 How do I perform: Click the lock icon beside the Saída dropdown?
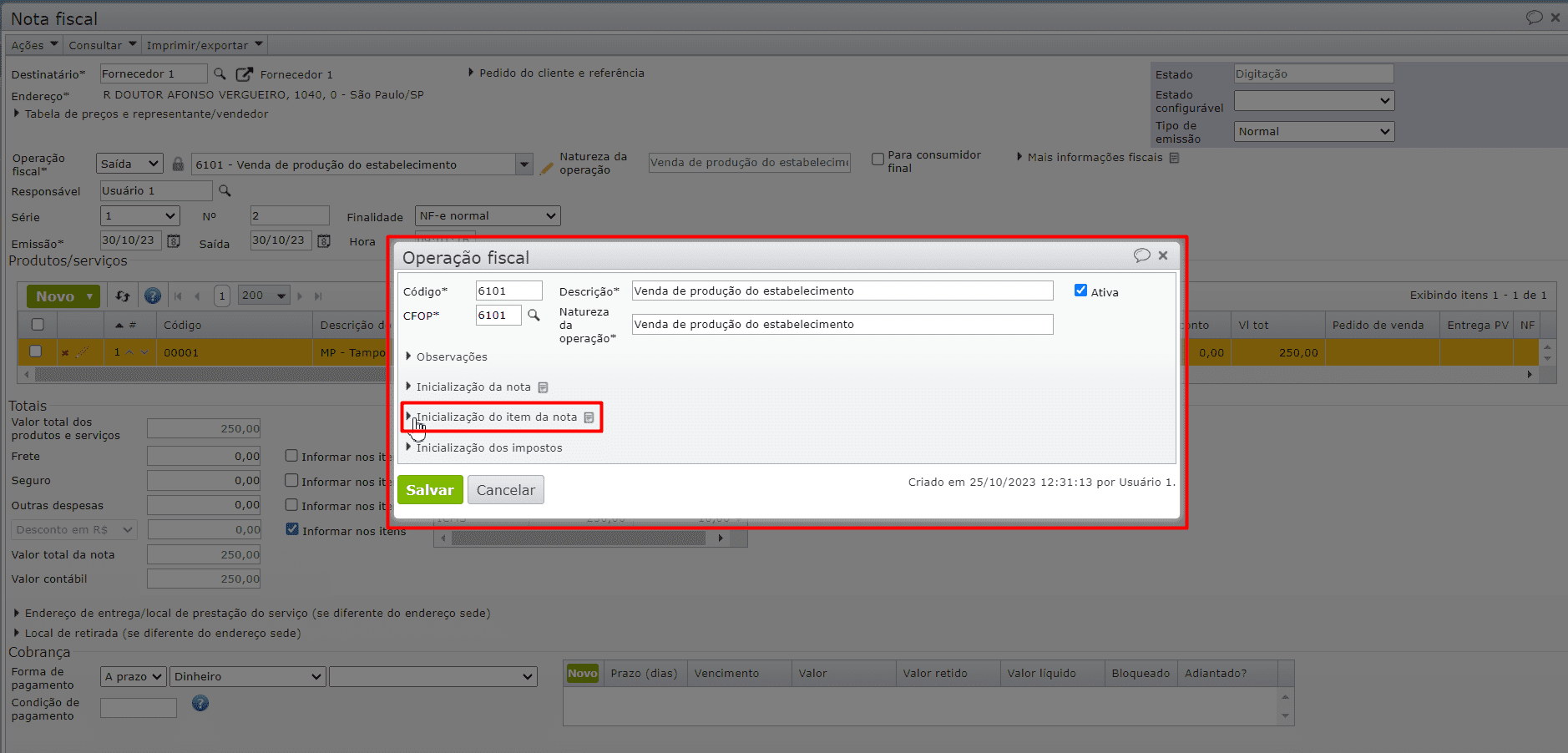coord(178,164)
